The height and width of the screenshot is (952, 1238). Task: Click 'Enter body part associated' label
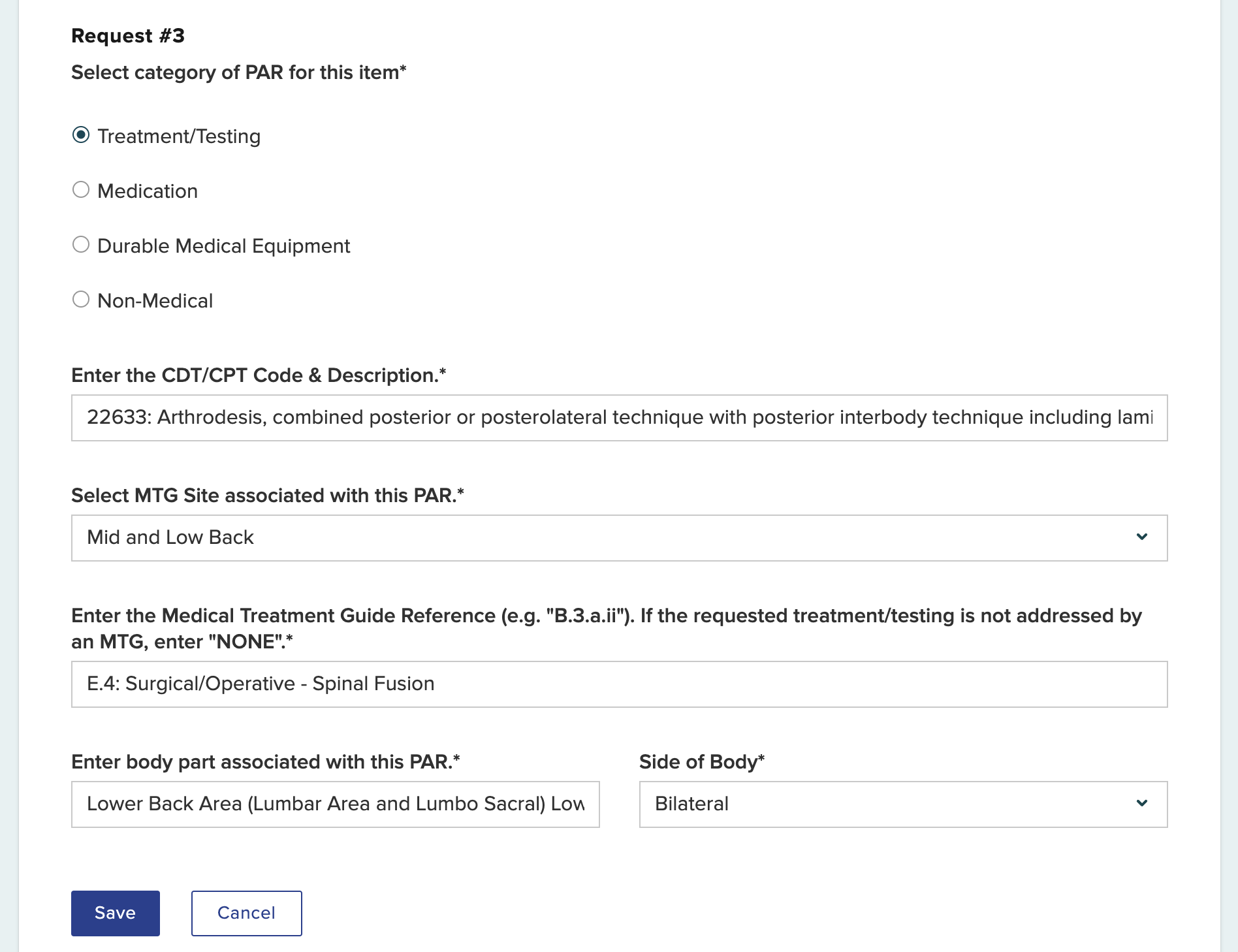265,762
